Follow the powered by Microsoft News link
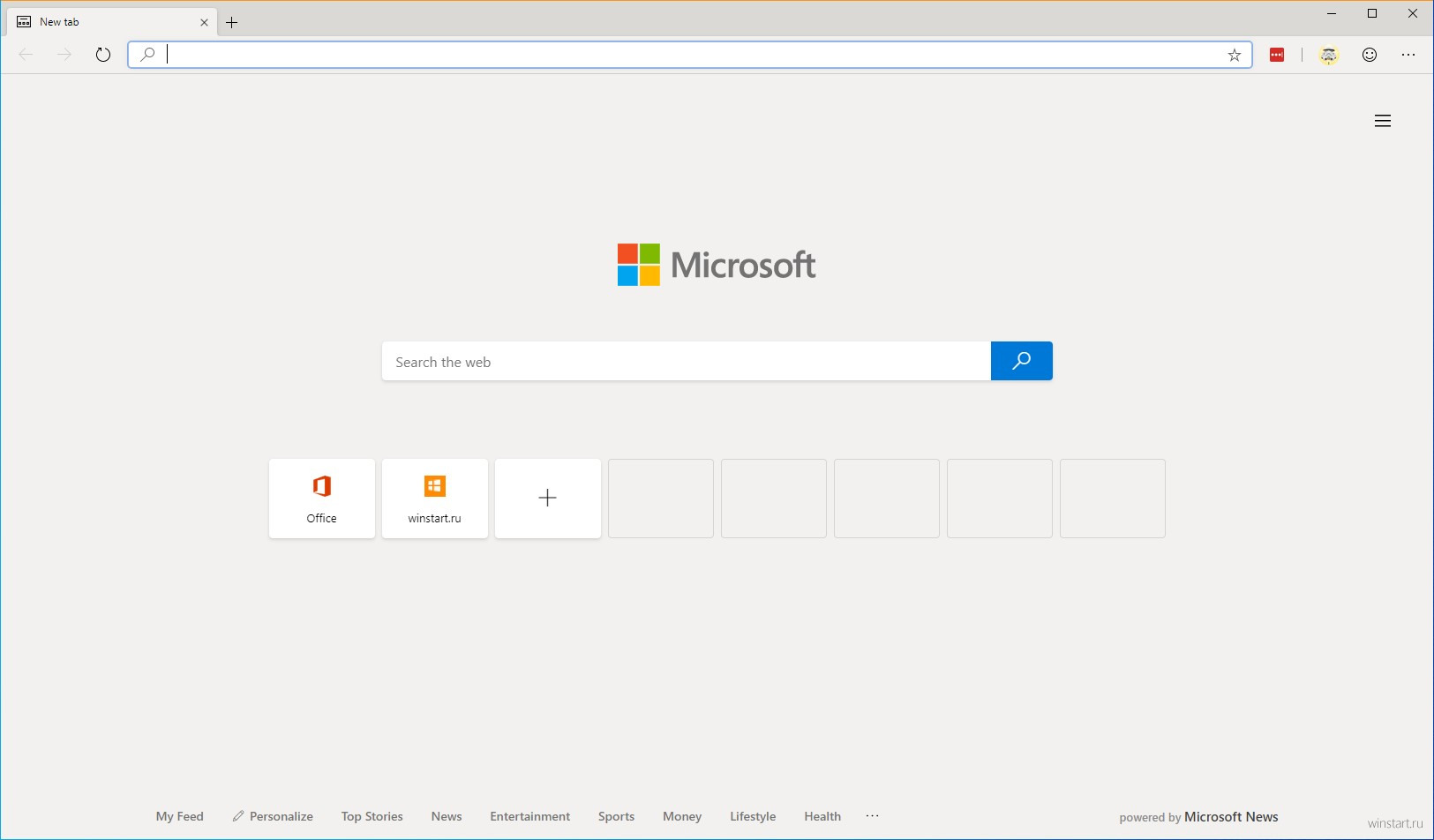Viewport: 1434px width, 840px height. [1198, 817]
